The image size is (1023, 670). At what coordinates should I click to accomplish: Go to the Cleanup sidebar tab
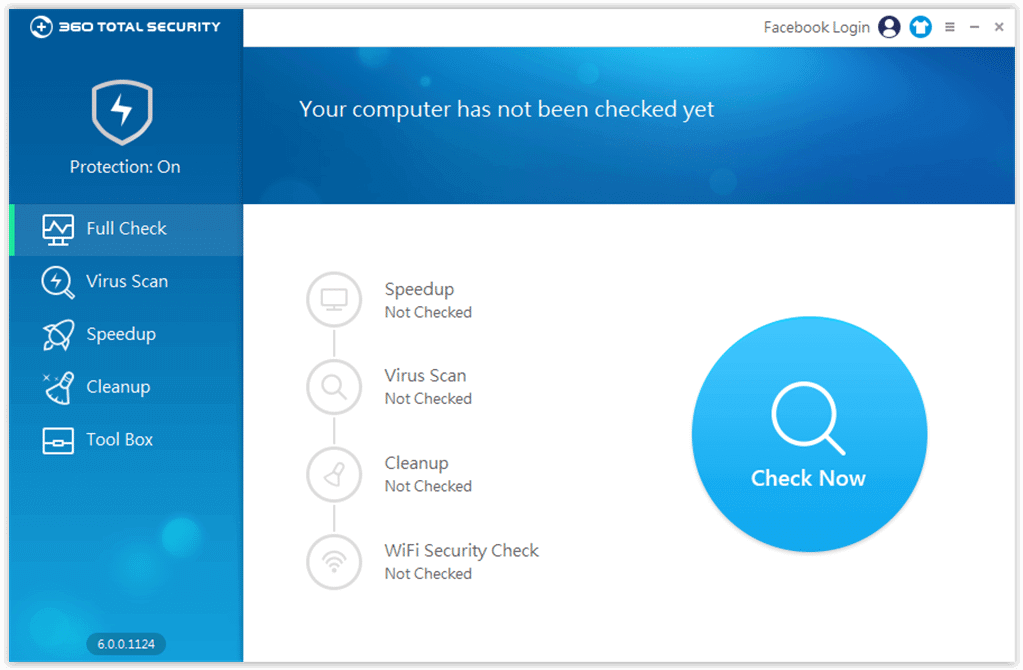(x=118, y=387)
